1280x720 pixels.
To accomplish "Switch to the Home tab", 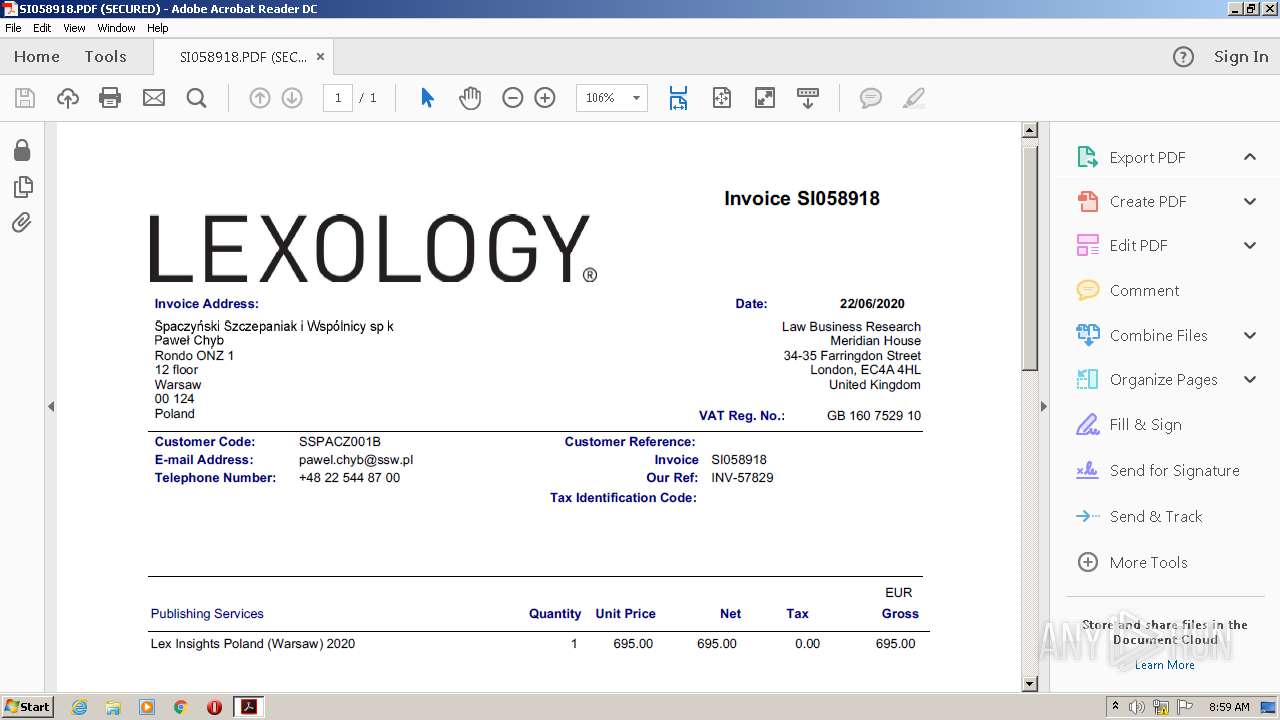I will 37,57.
